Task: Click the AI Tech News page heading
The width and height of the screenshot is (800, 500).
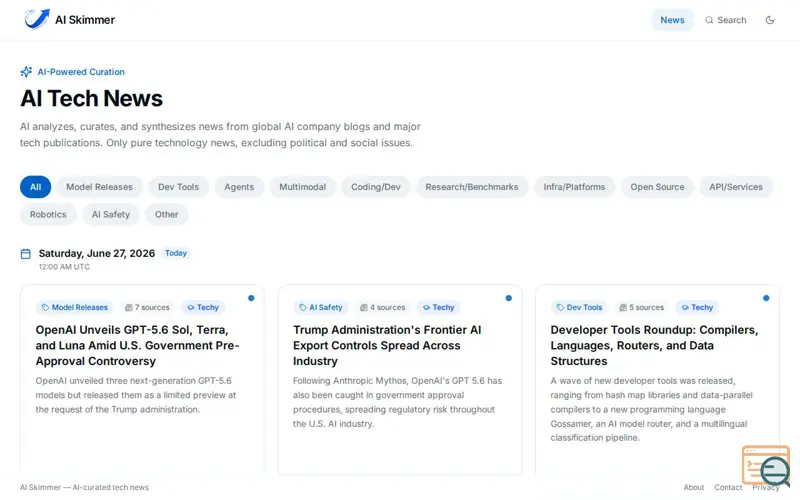Action: click(91, 98)
